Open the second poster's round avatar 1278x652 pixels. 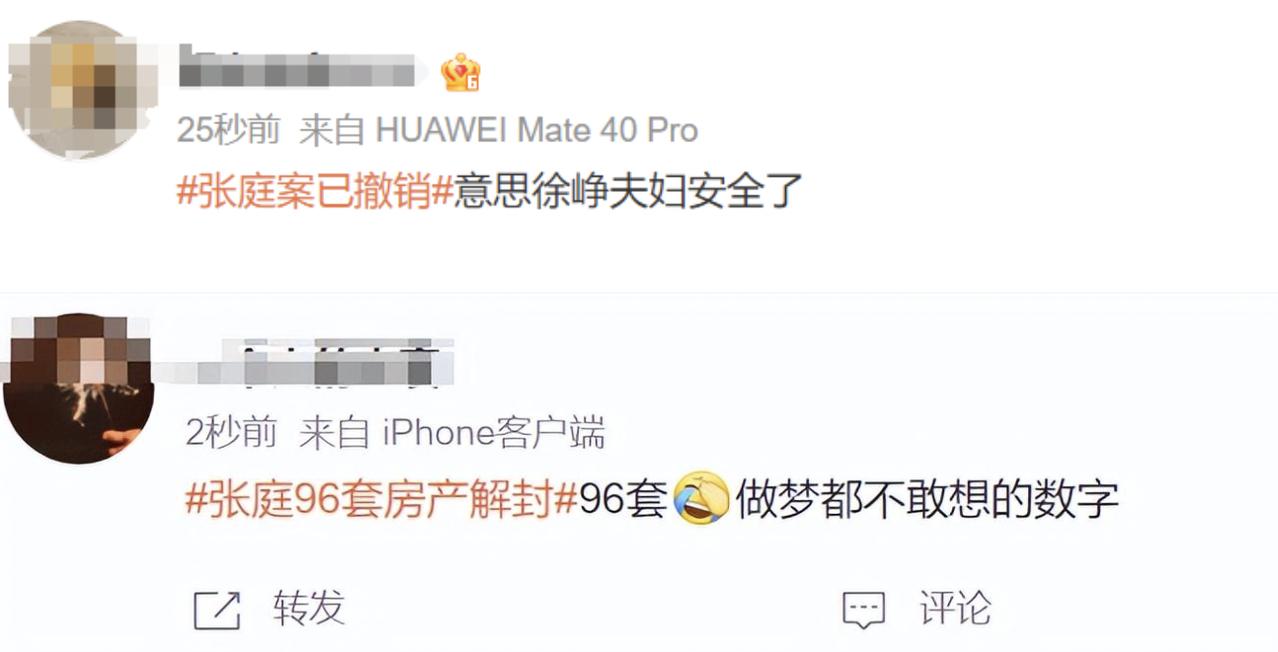79,388
